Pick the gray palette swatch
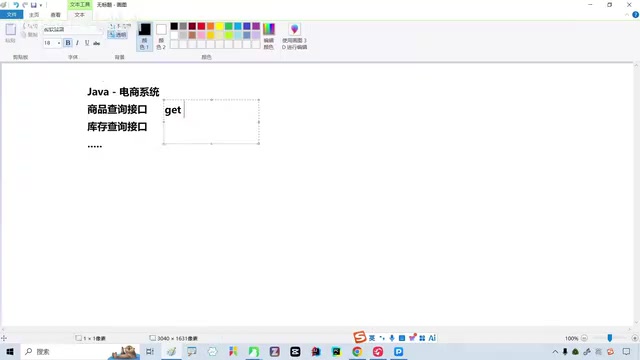 [183, 26]
